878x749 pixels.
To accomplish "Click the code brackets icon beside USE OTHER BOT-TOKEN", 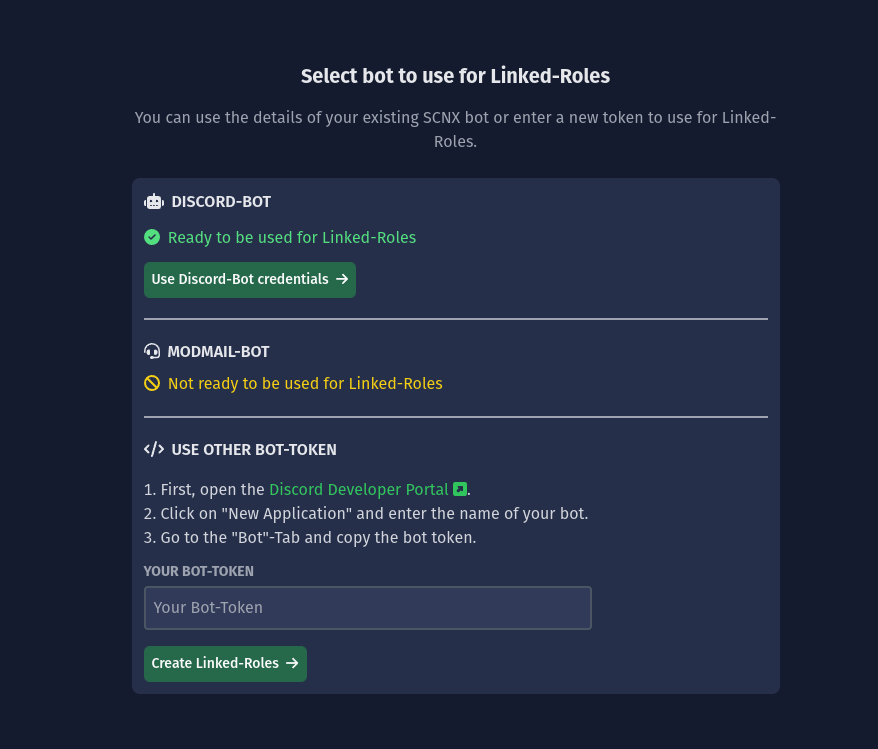I will (x=154, y=449).
